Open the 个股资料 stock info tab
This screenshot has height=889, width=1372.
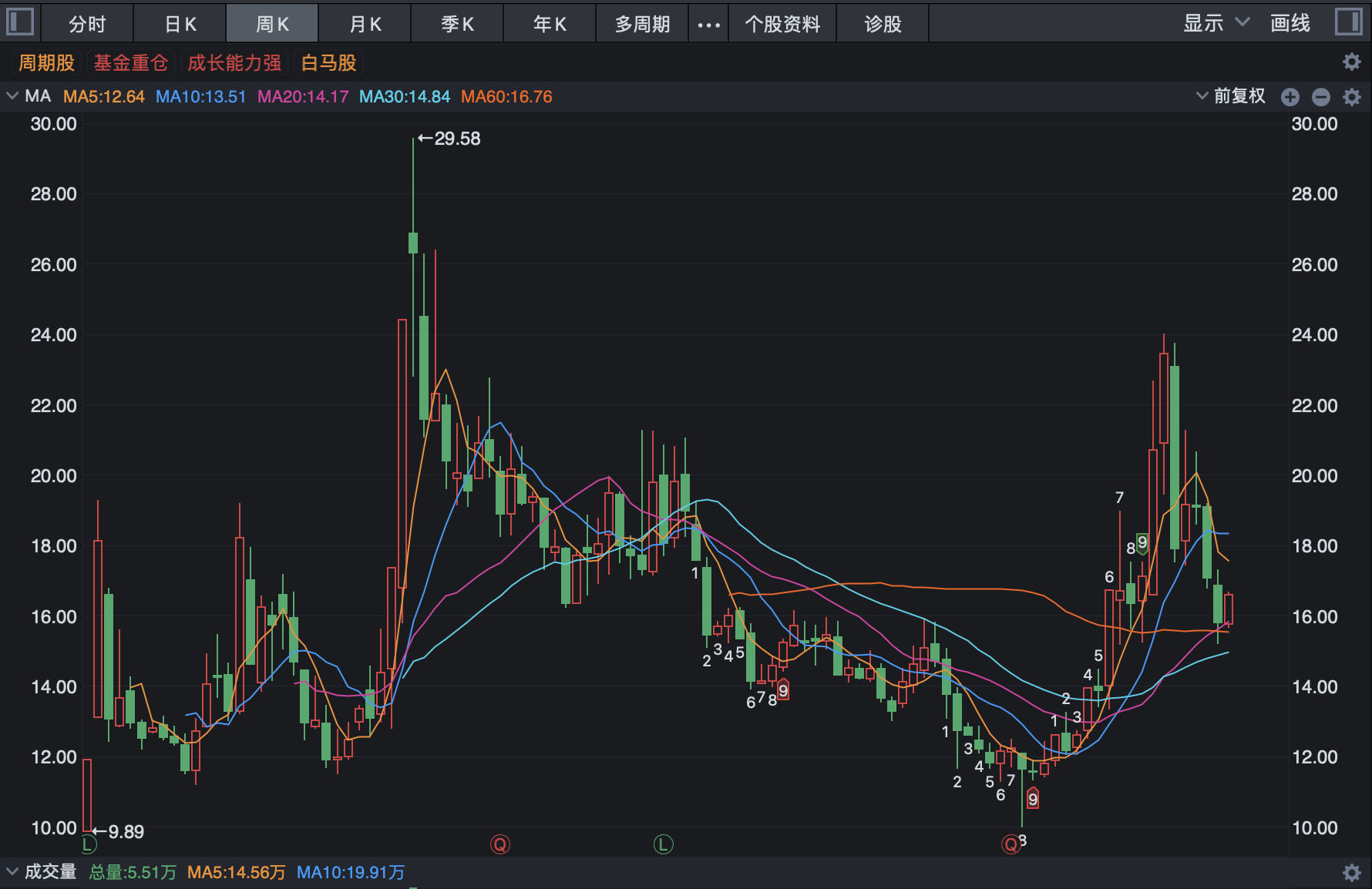pyautogui.click(x=782, y=24)
